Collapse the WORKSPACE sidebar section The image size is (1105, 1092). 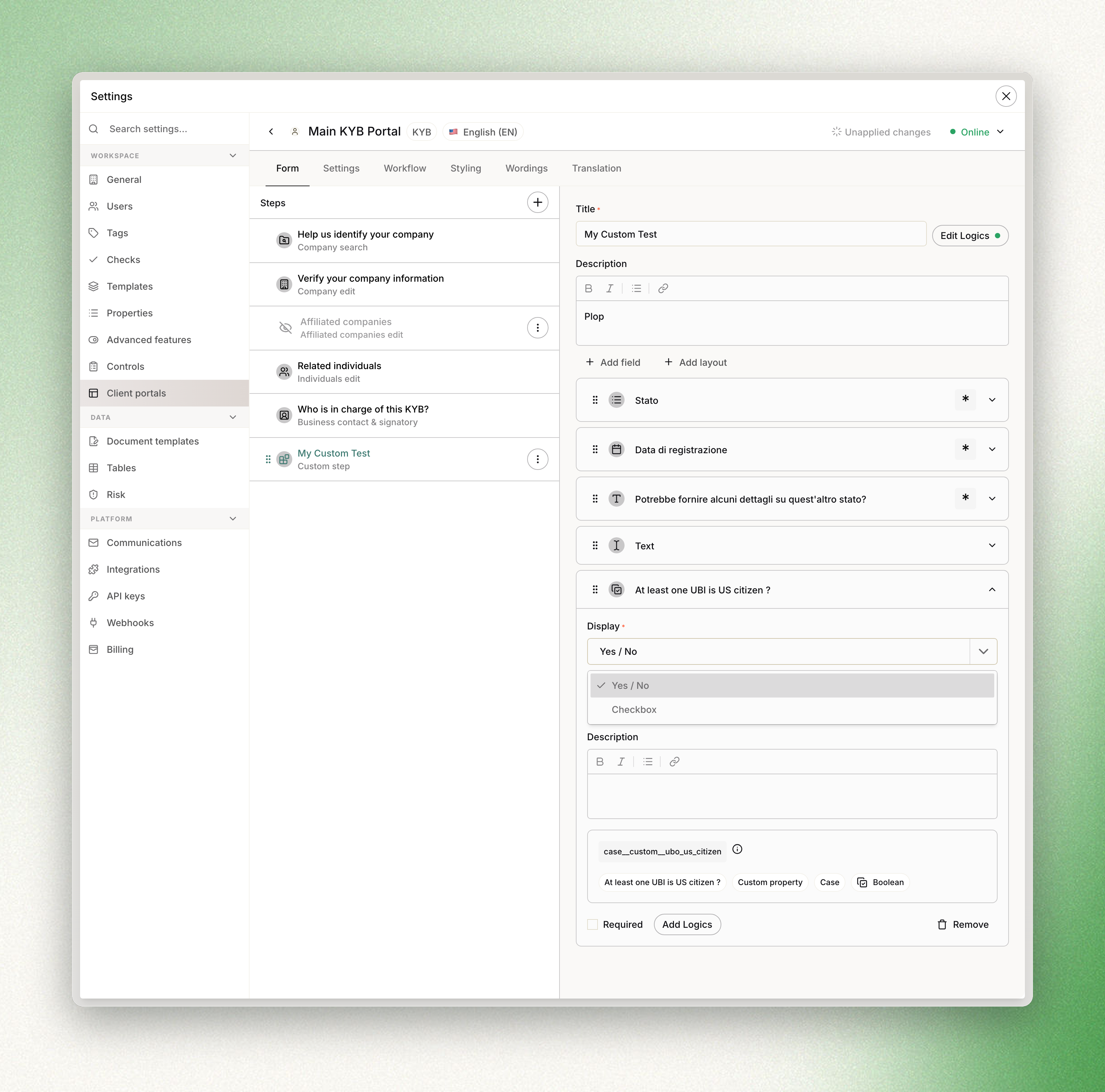coord(233,156)
